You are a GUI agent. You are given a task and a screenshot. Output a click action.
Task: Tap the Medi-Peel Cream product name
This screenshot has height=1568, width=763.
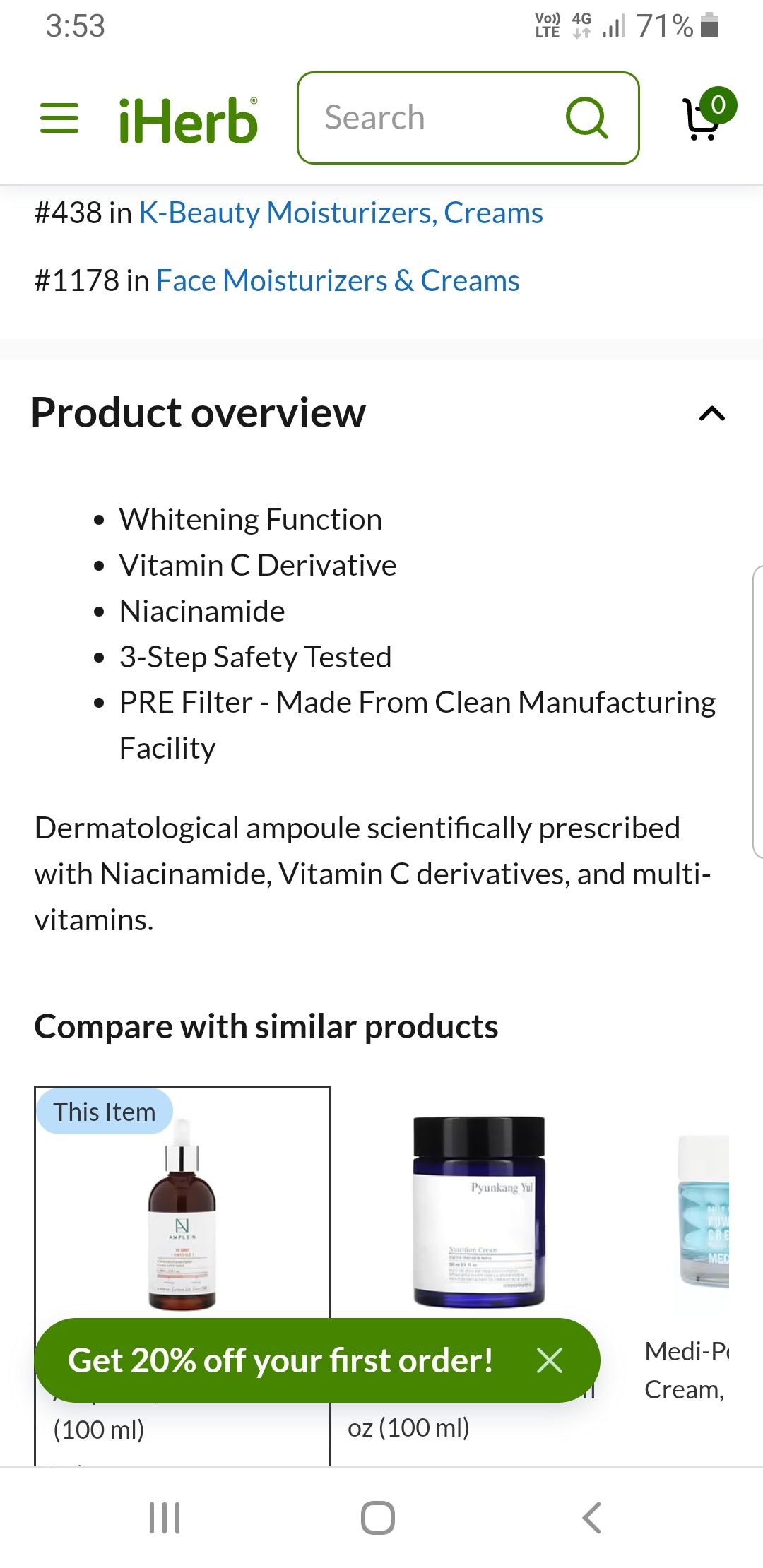coord(686,1370)
